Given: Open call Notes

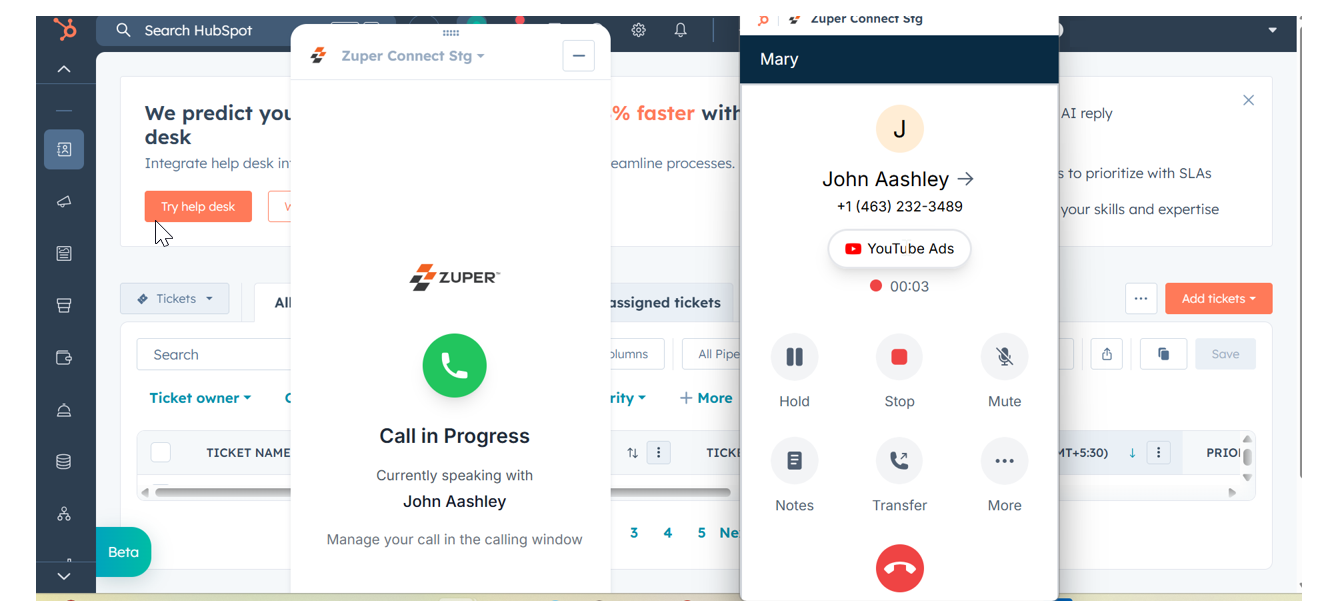Looking at the screenshot, I should [794, 461].
